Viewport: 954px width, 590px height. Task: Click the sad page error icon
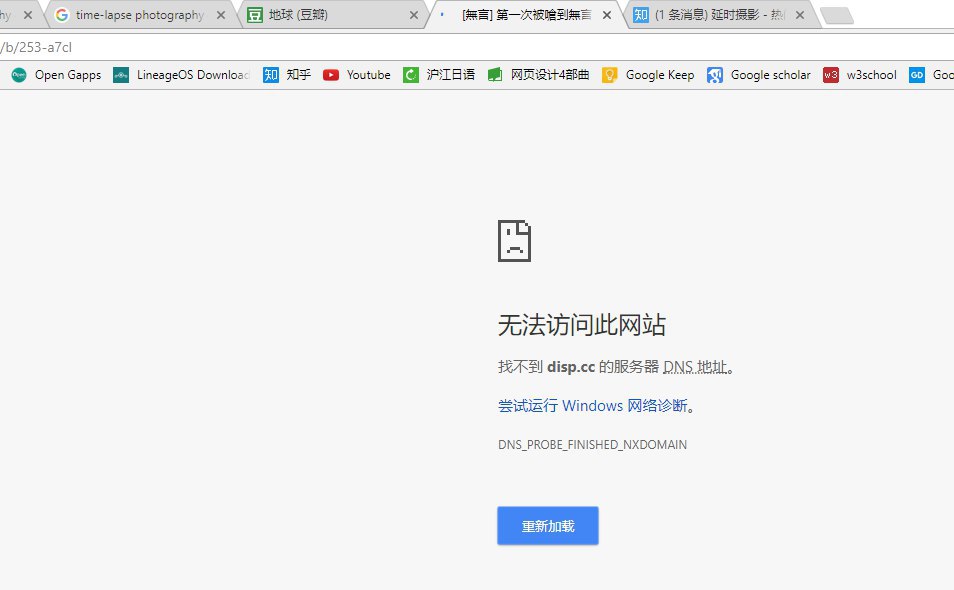tap(514, 241)
